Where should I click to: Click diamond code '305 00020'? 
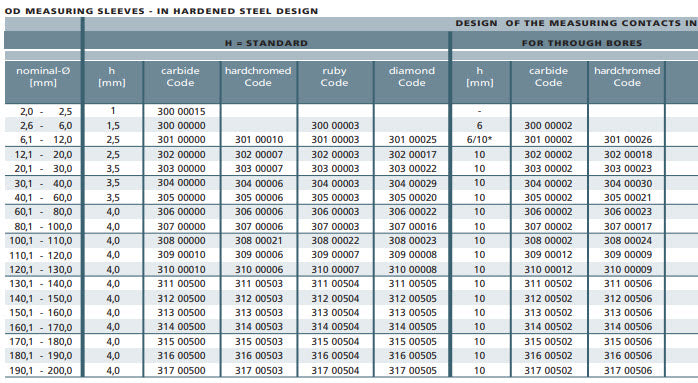[413, 198]
